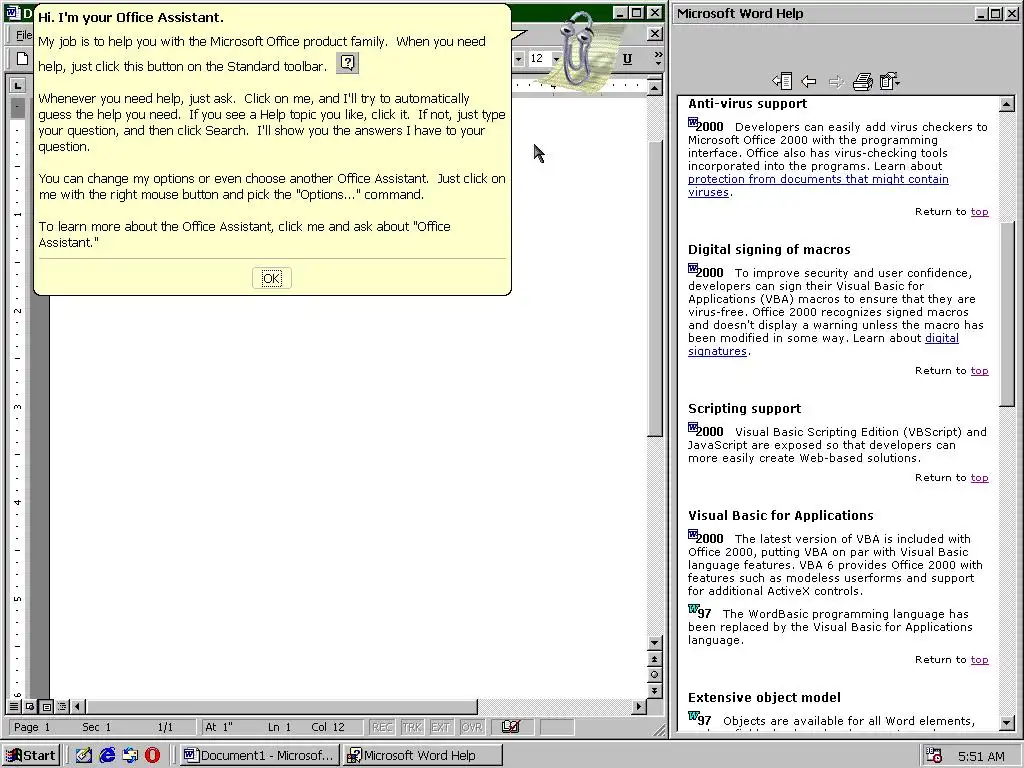
Task: Click the 'Extensive object model' heading
Action: 764,697
